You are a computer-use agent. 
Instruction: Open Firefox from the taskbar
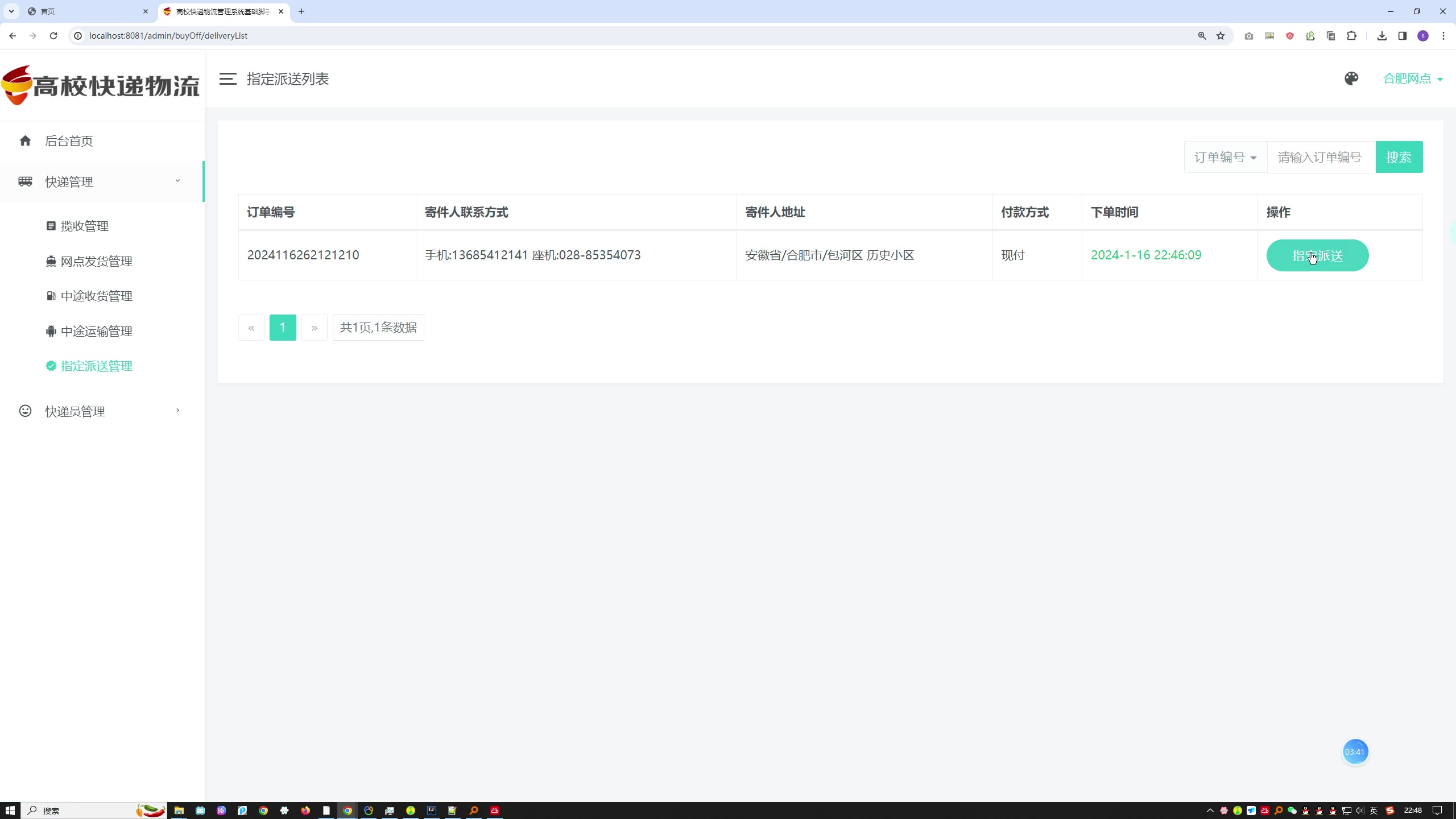pyautogui.click(x=305, y=810)
